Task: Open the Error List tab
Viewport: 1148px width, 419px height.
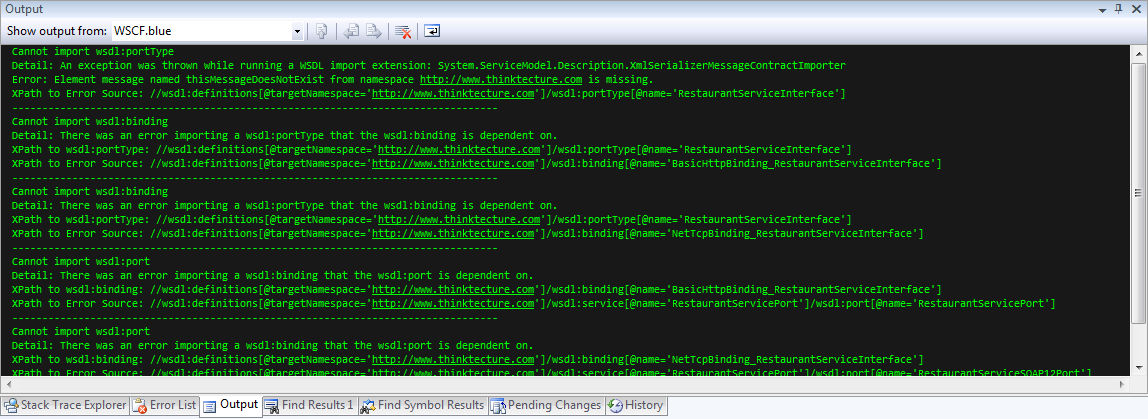Action: click(165, 405)
